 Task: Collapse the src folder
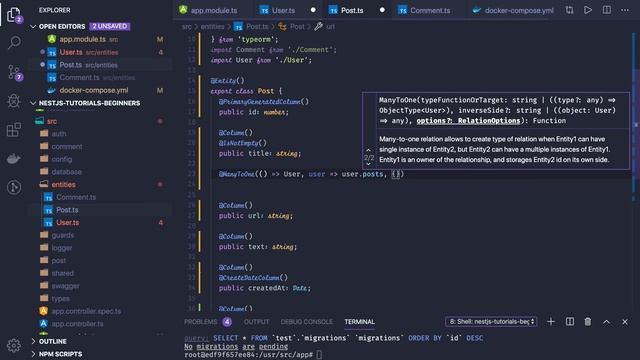100,121
